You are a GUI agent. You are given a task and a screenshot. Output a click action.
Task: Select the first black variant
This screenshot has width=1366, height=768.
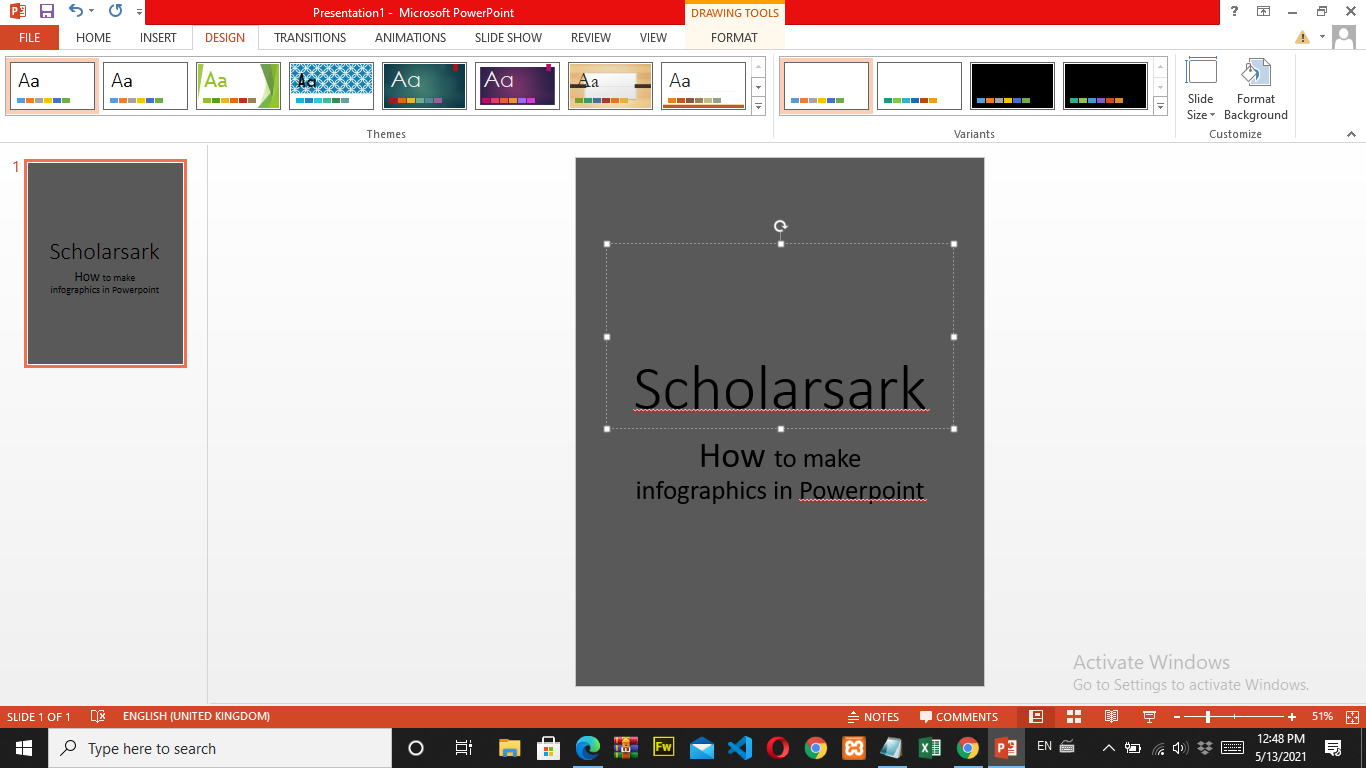tap(1012, 86)
